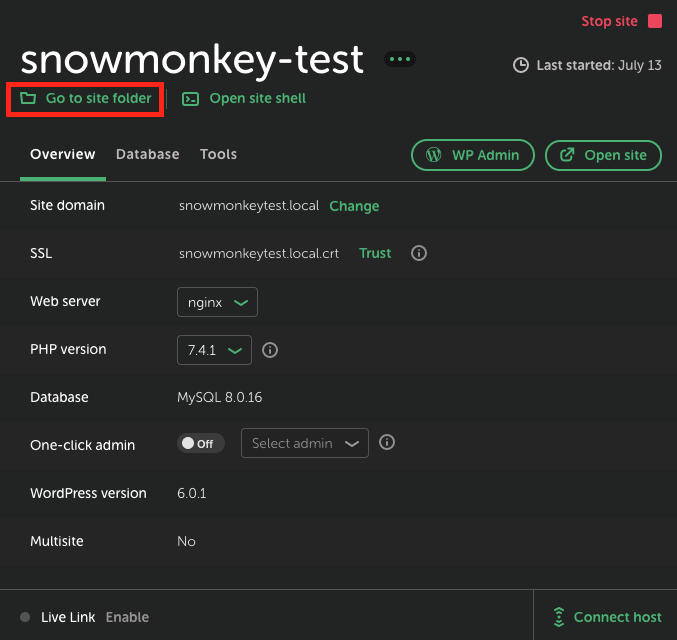Click the clock icon near Last started
Screen dimensions: 677x640
click(521, 65)
